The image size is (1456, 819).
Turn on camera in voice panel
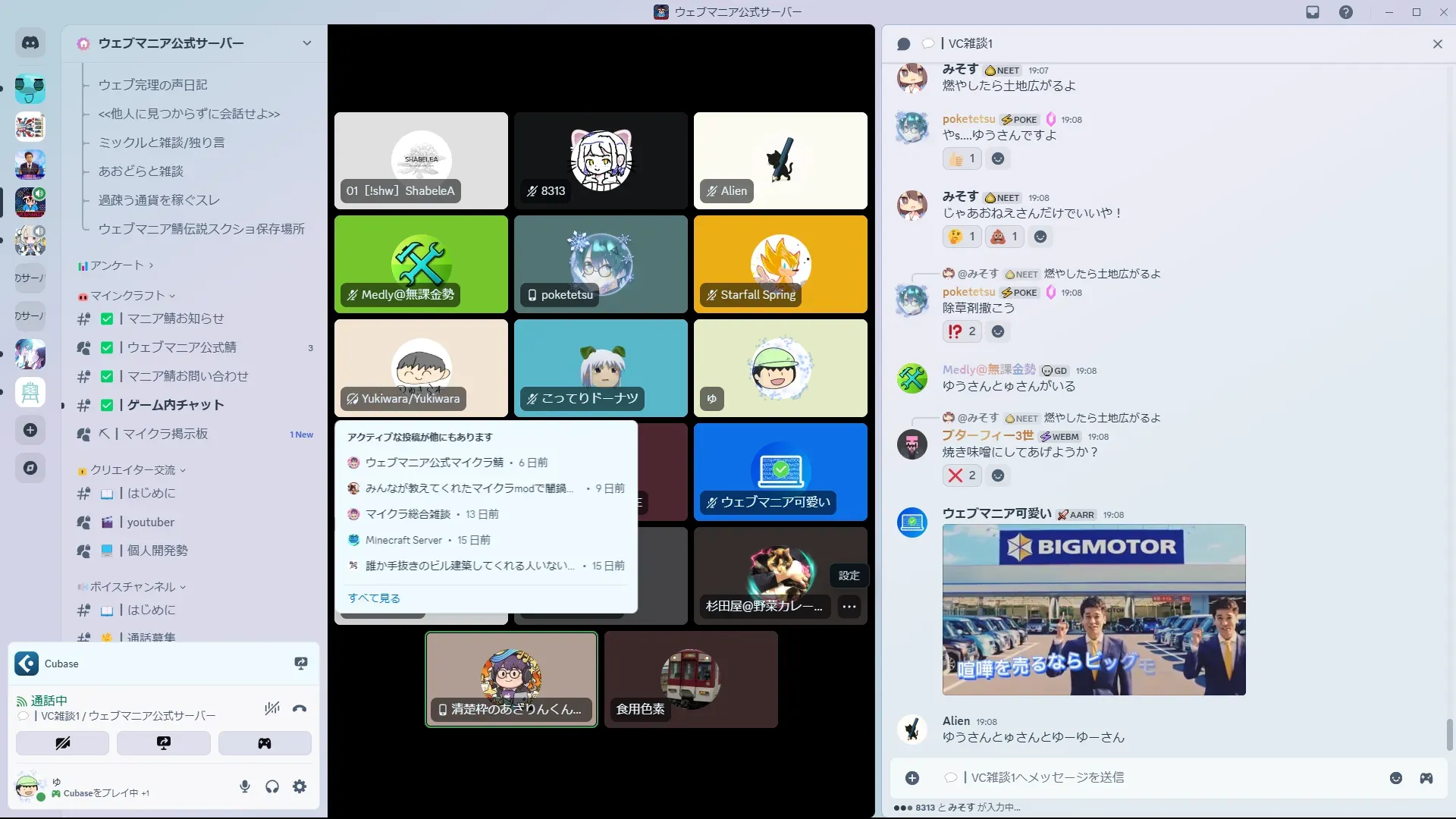pos(62,743)
